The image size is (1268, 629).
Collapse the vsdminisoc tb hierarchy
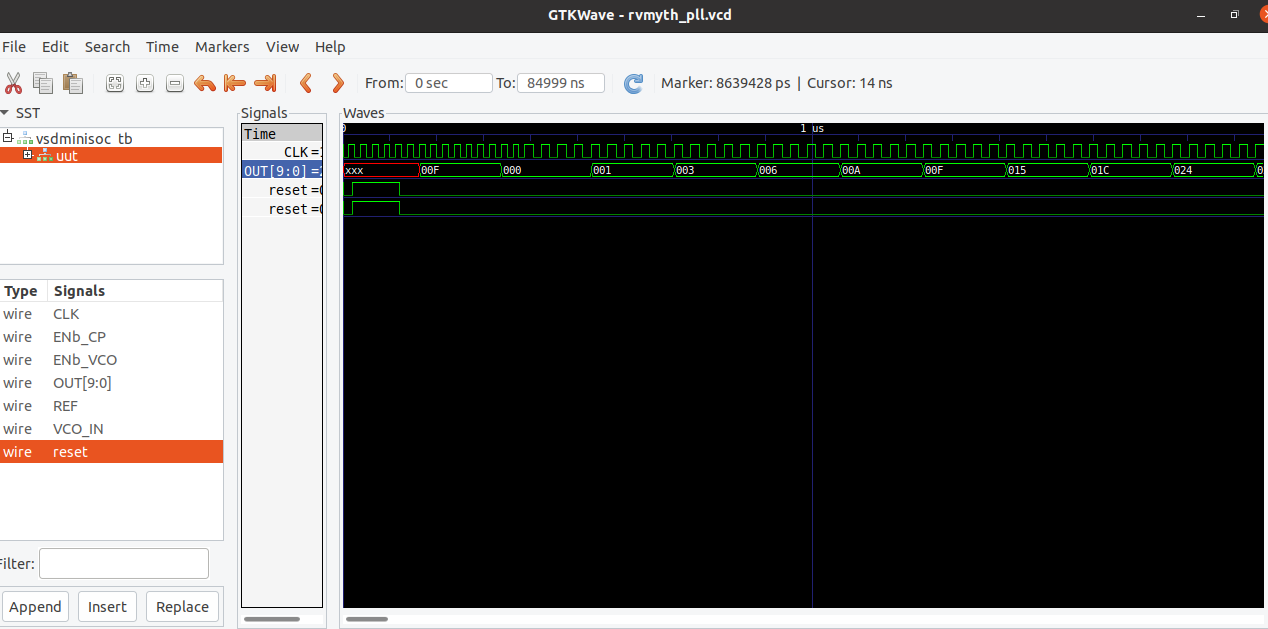tap(6, 138)
